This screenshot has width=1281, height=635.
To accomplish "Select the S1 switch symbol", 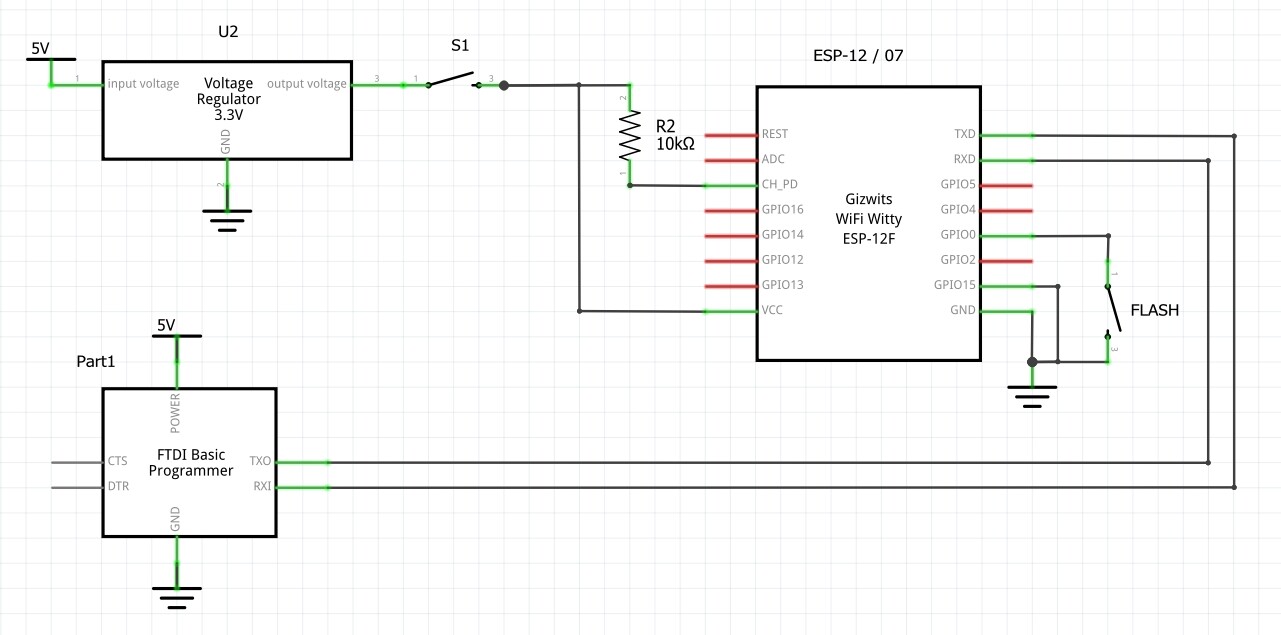I will click(452, 80).
